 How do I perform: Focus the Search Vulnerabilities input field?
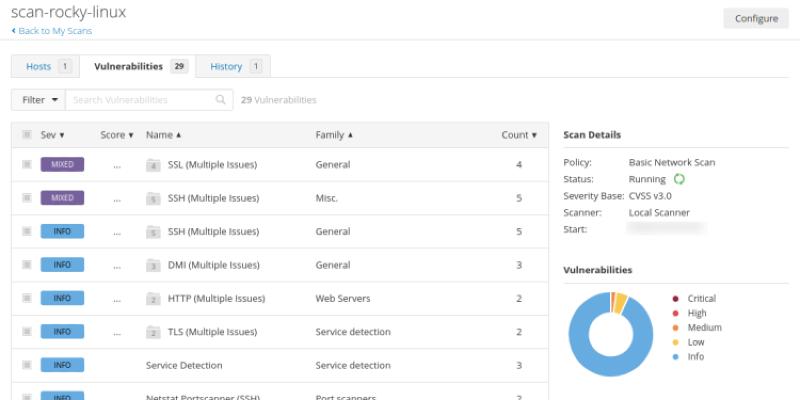point(140,100)
